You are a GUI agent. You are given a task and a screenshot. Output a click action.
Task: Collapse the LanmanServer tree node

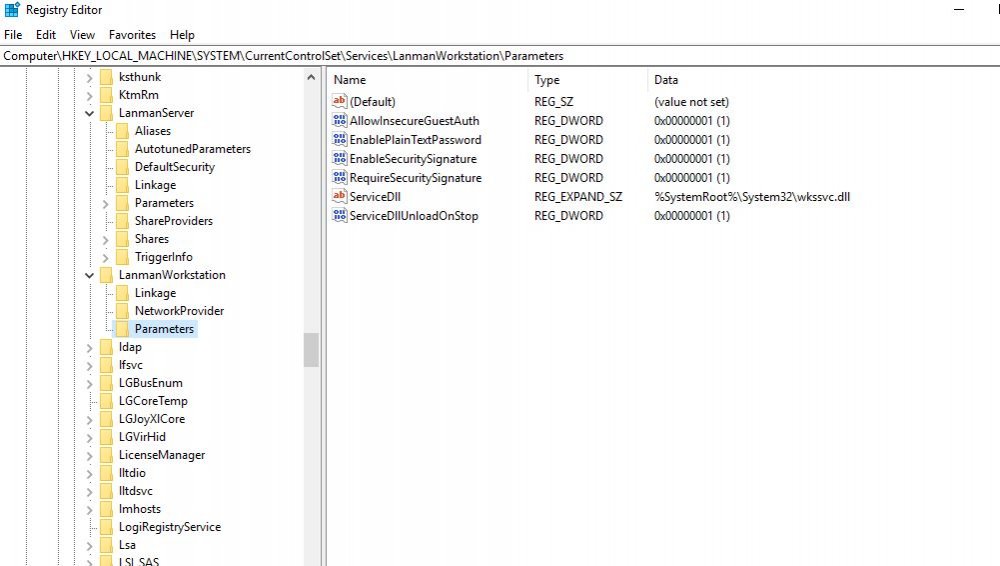[89, 113]
